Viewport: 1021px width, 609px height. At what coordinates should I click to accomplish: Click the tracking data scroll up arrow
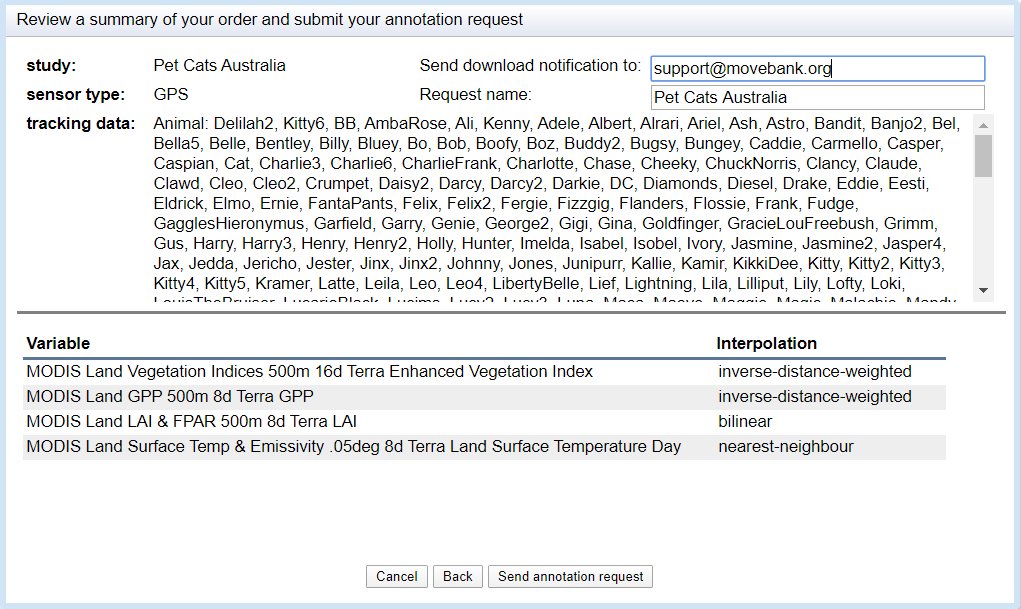(x=984, y=125)
